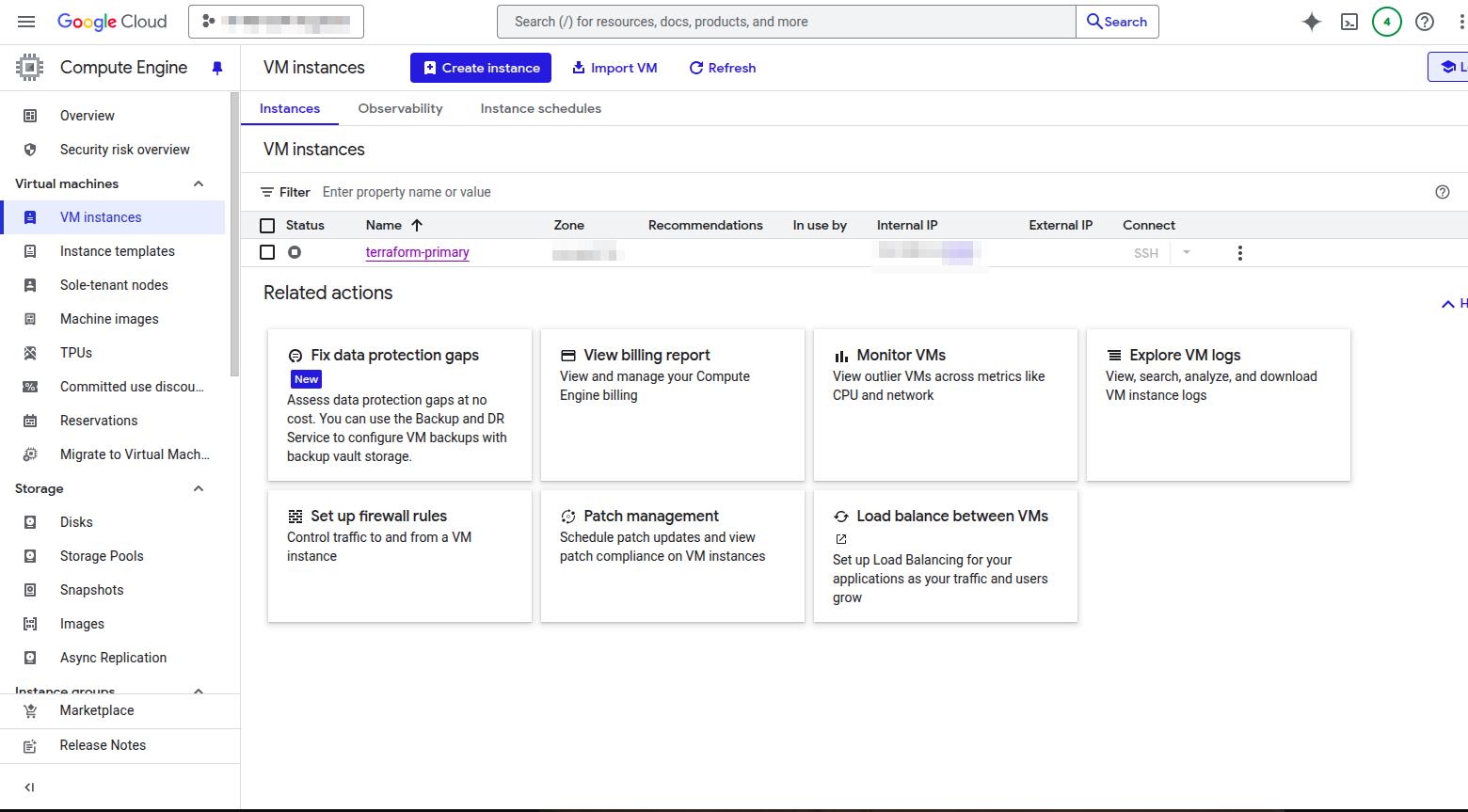Viewport: 1468px width, 812px height.
Task: Click the help question mark icon in header
Action: [x=1424, y=22]
